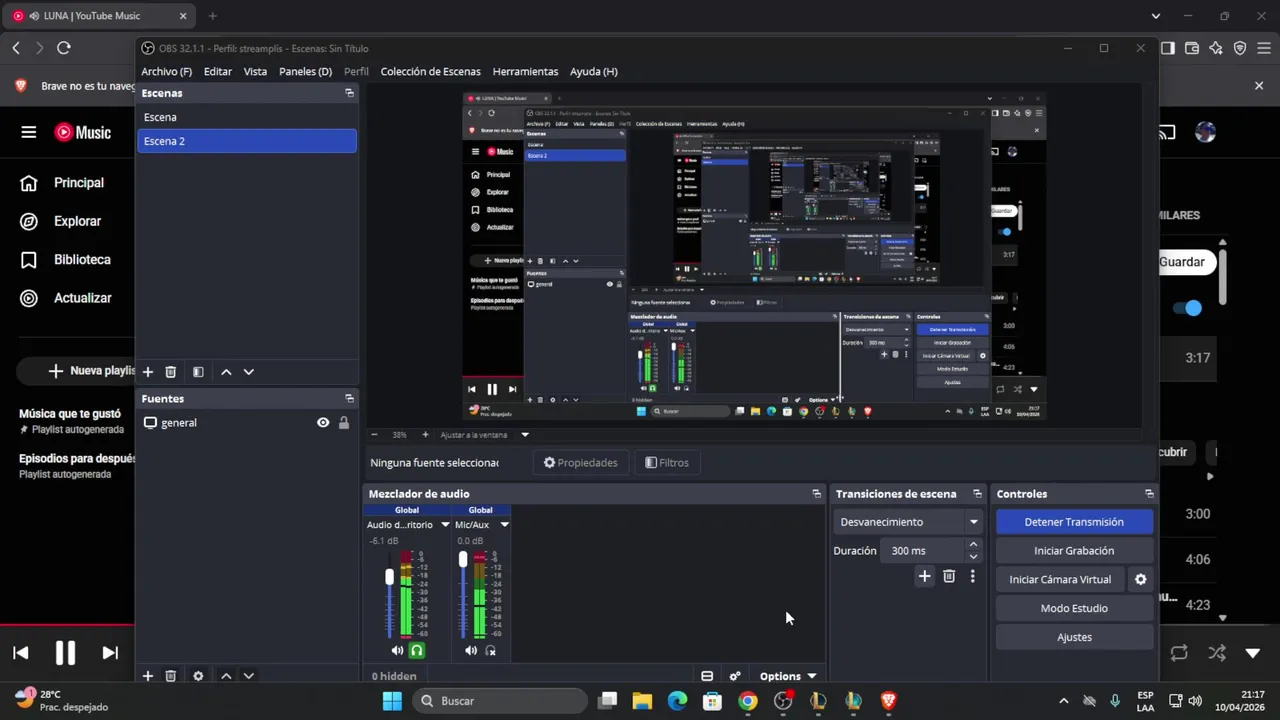Mute Audio del escritorio channel
The image size is (1280, 720).
tap(397, 651)
